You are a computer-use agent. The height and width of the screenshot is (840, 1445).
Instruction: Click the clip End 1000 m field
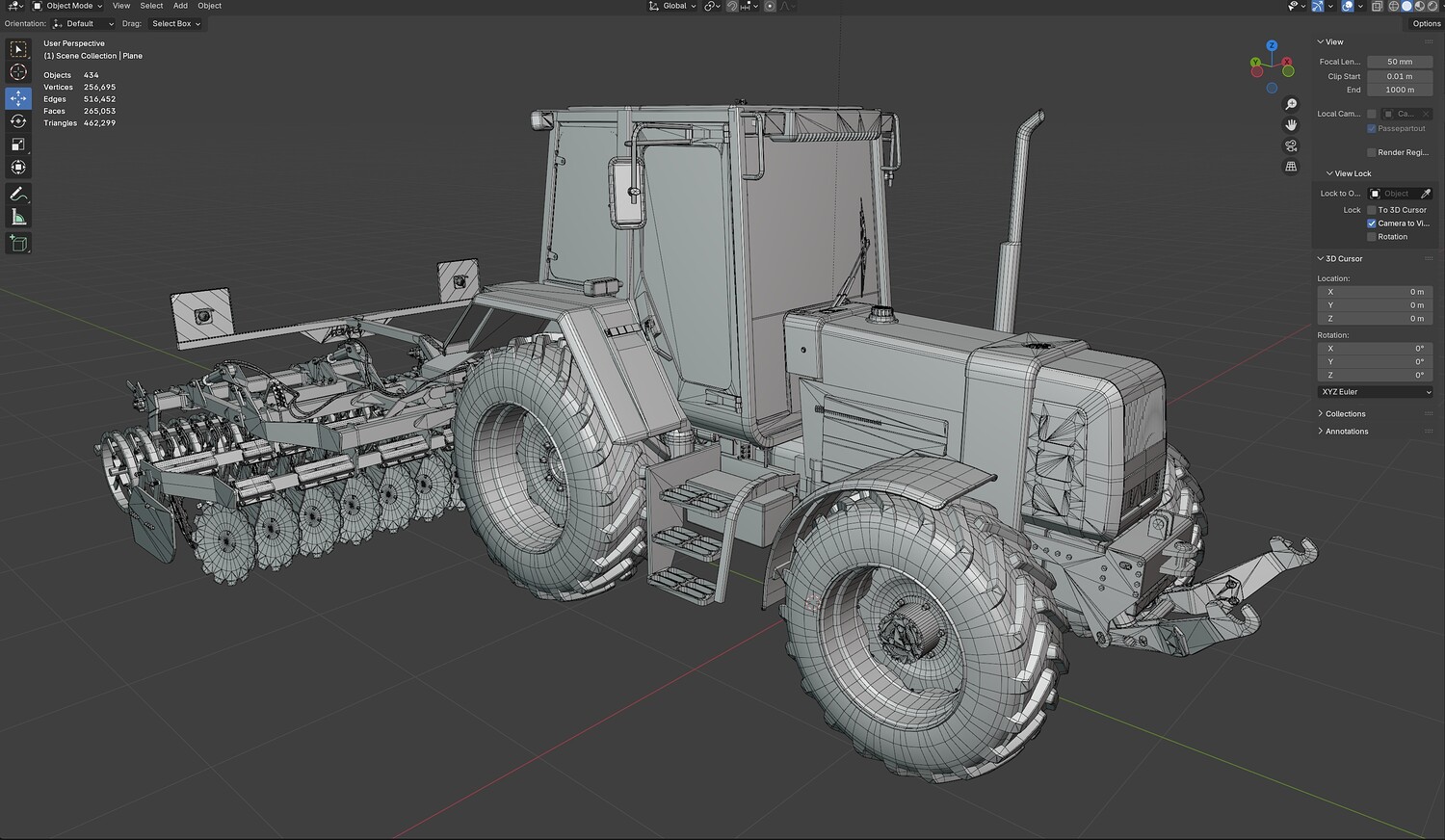pyautogui.click(x=1400, y=90)
